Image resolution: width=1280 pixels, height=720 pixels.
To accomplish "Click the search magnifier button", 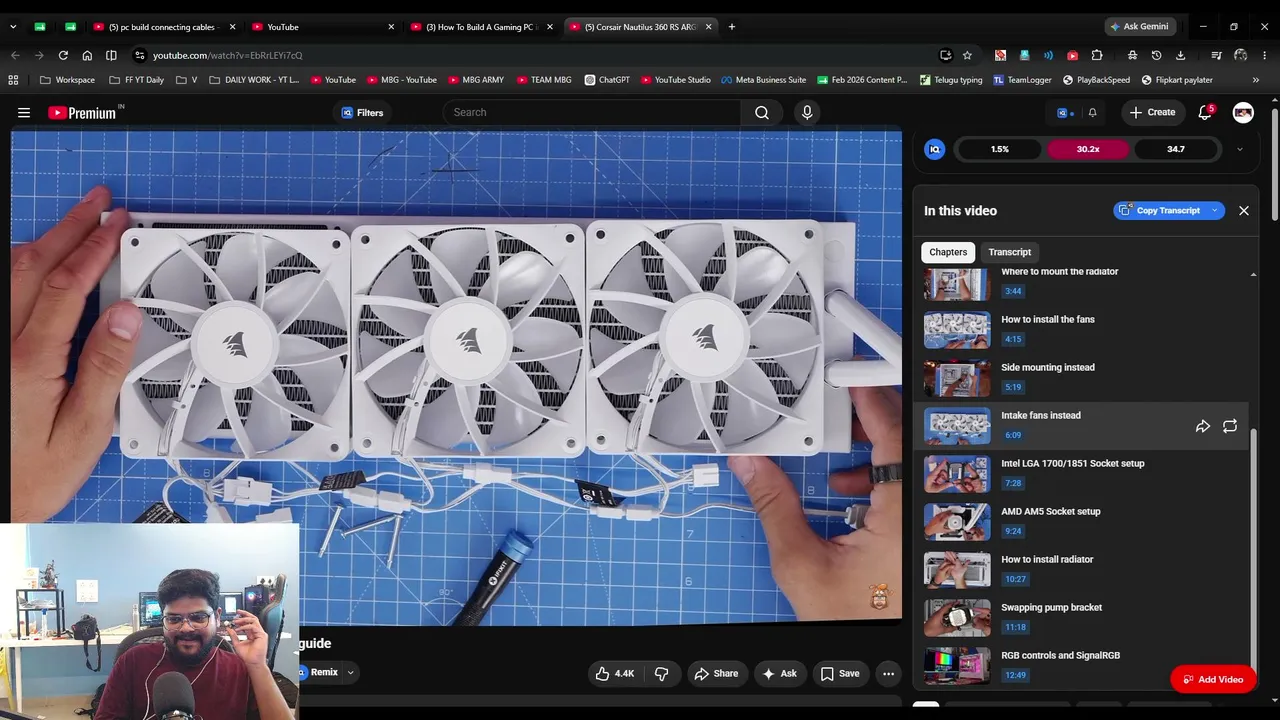I will coord(762,113).
